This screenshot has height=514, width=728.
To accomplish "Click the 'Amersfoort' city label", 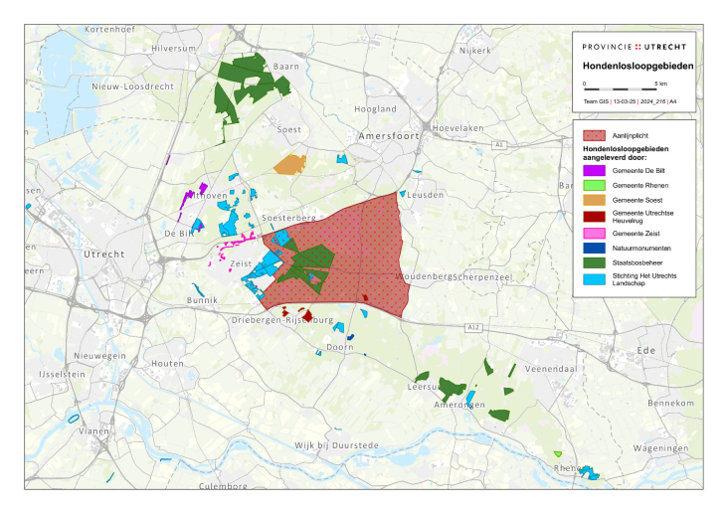I will point(389,136).
